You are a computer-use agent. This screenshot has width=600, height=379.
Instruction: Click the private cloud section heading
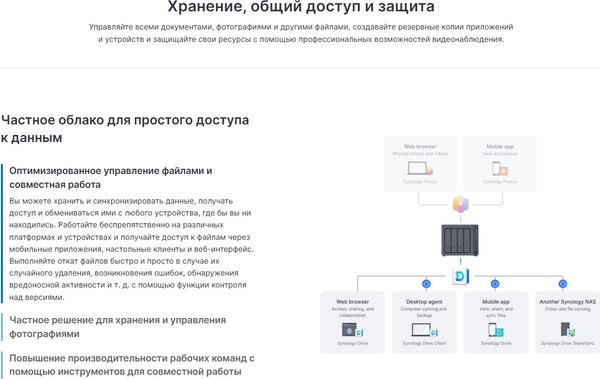[x=125, y=129]
